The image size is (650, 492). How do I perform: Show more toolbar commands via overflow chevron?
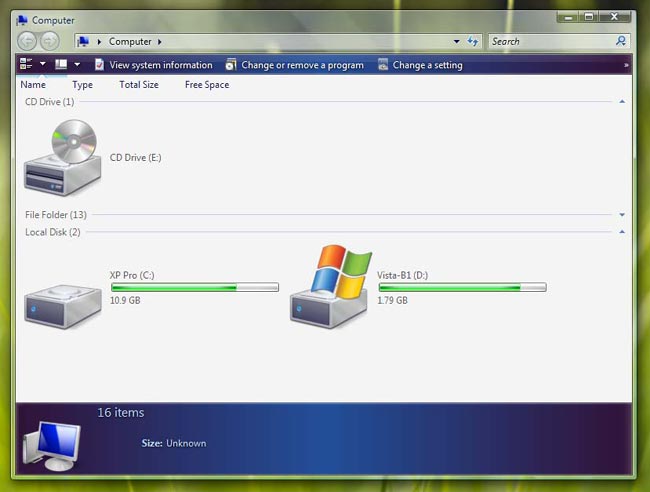click(626, 65)
